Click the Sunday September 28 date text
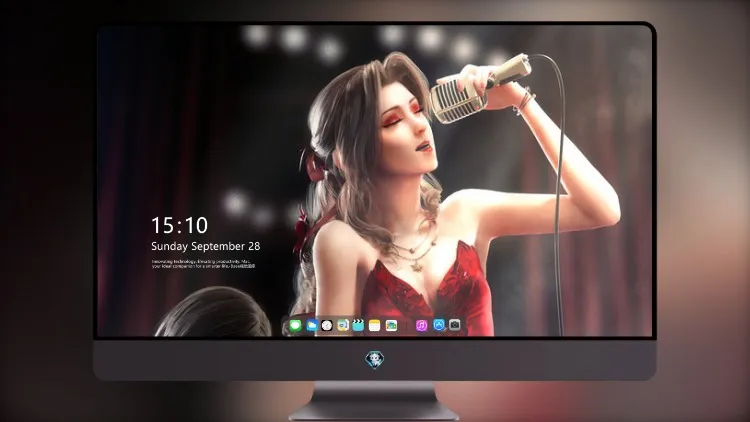This screenshot has height=422, width=750. (206, 246)
